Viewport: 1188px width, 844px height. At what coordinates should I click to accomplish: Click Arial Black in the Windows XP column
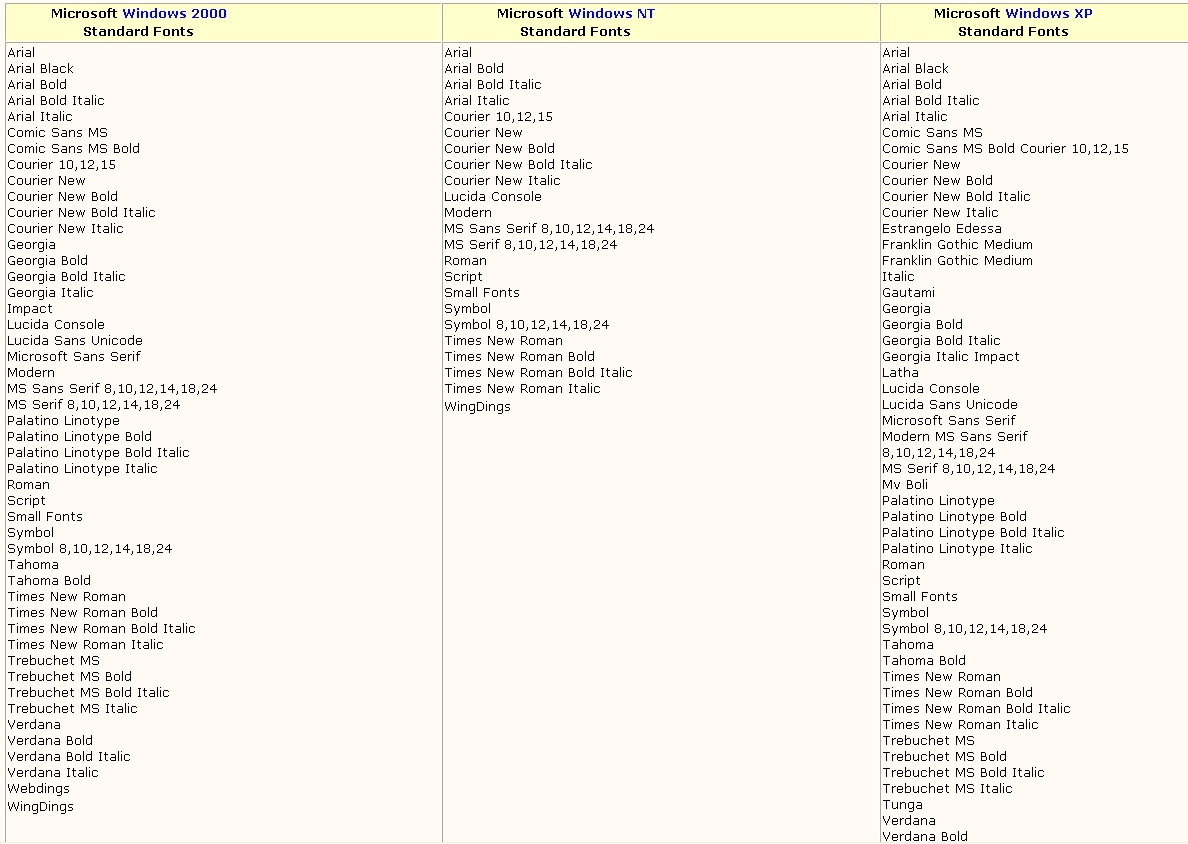[x=915, y=69]
